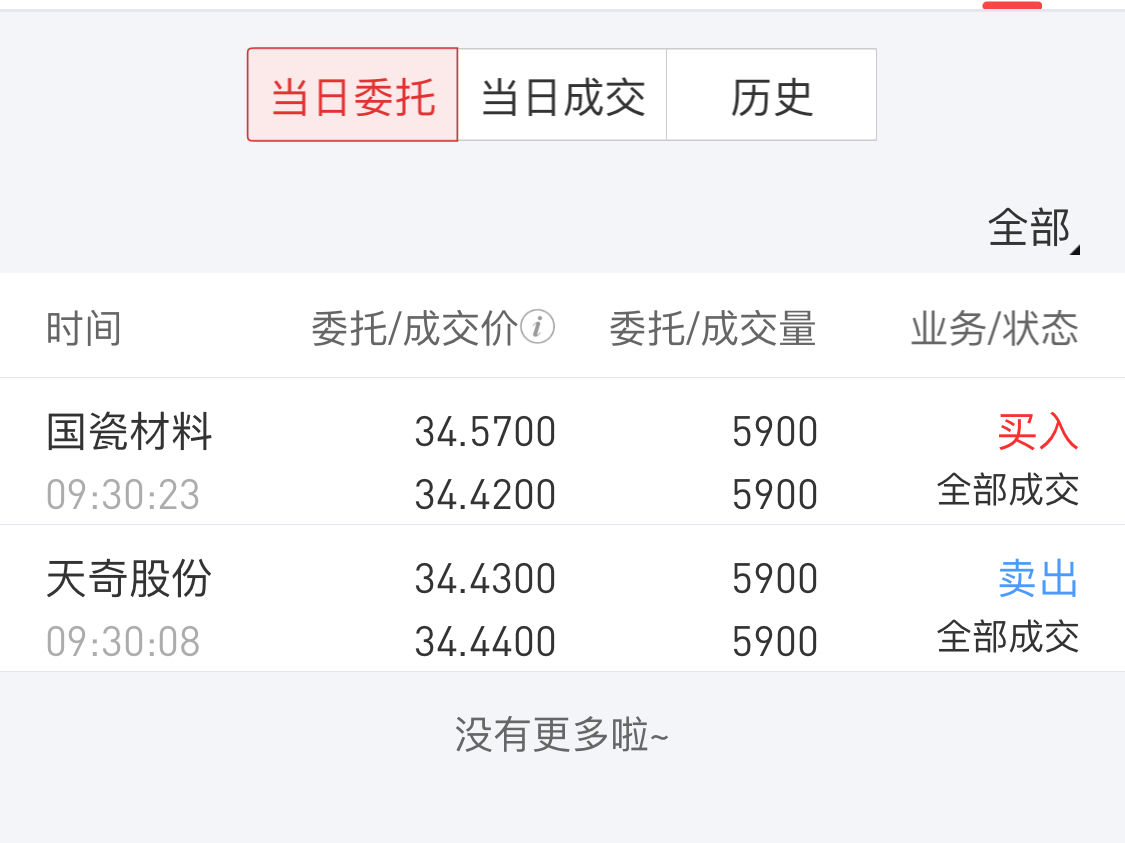
Task: Click the 委托/成交量 column header
Action: tap(713, 329)
